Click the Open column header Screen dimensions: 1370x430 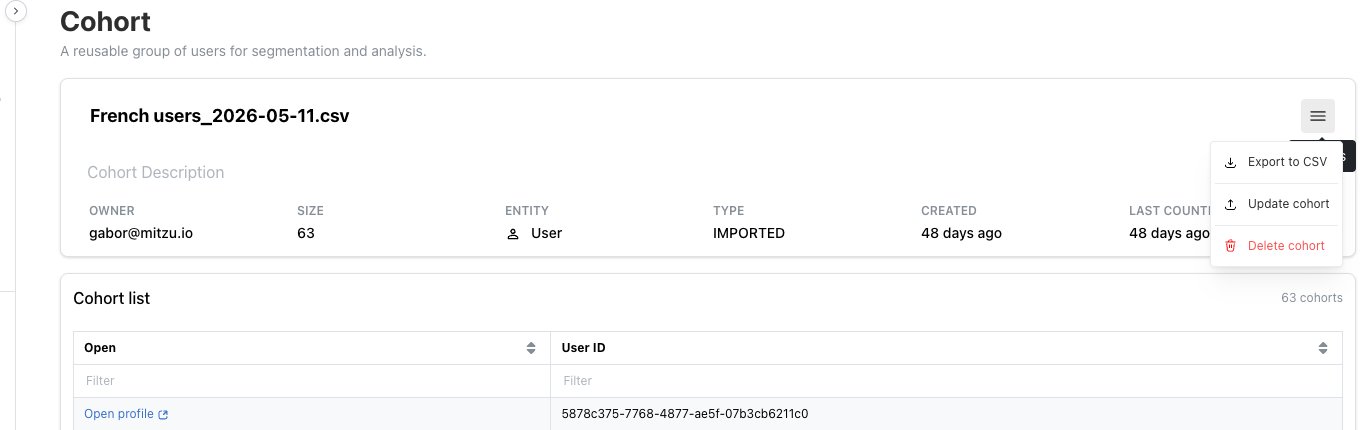point(100,348)
